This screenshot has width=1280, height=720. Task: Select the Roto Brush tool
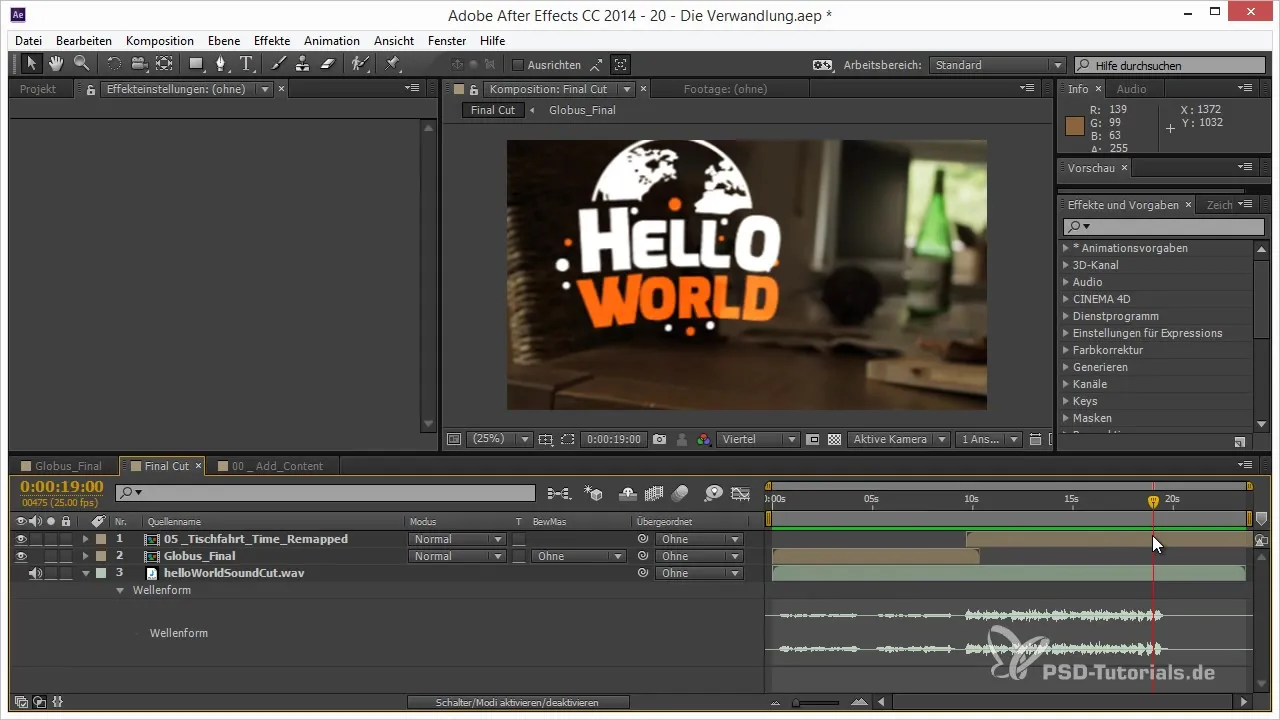tap(360, 64)
